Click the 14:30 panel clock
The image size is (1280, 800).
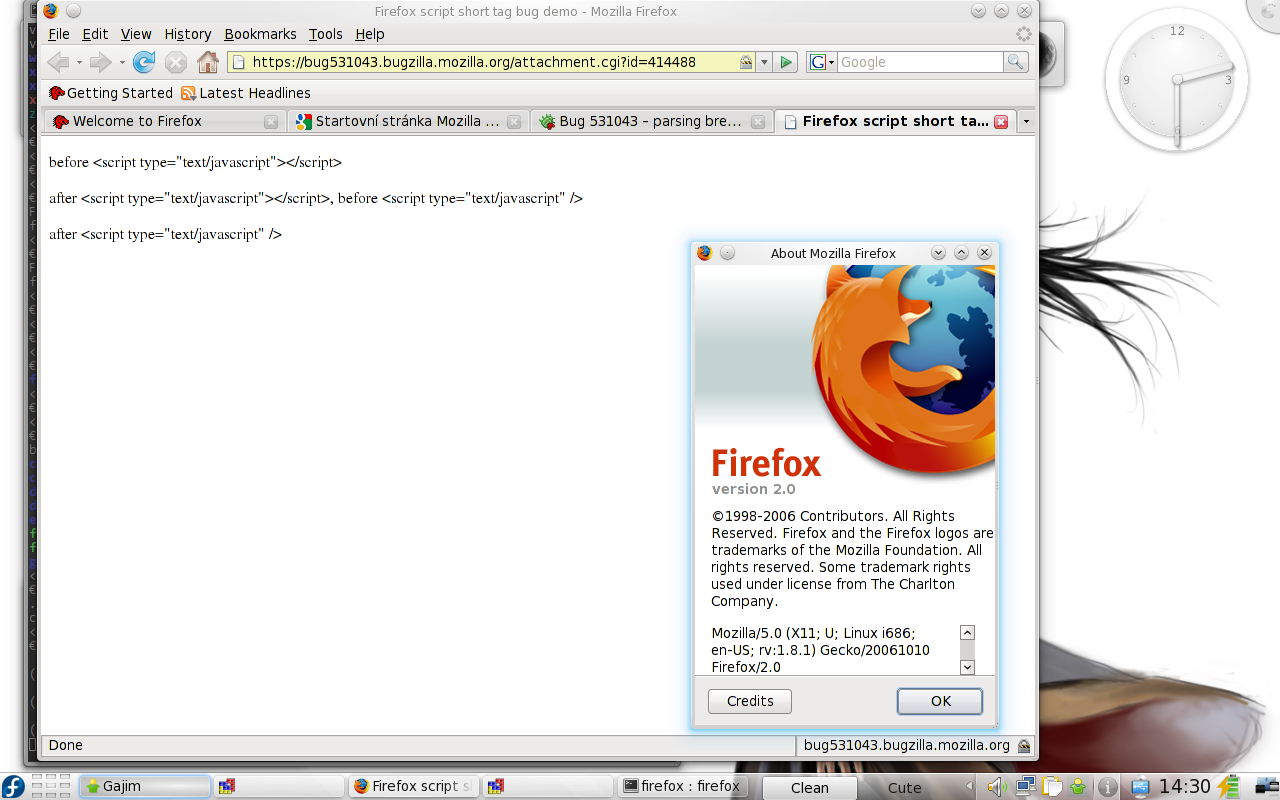pyautogui.click(x=1184, y=787)
